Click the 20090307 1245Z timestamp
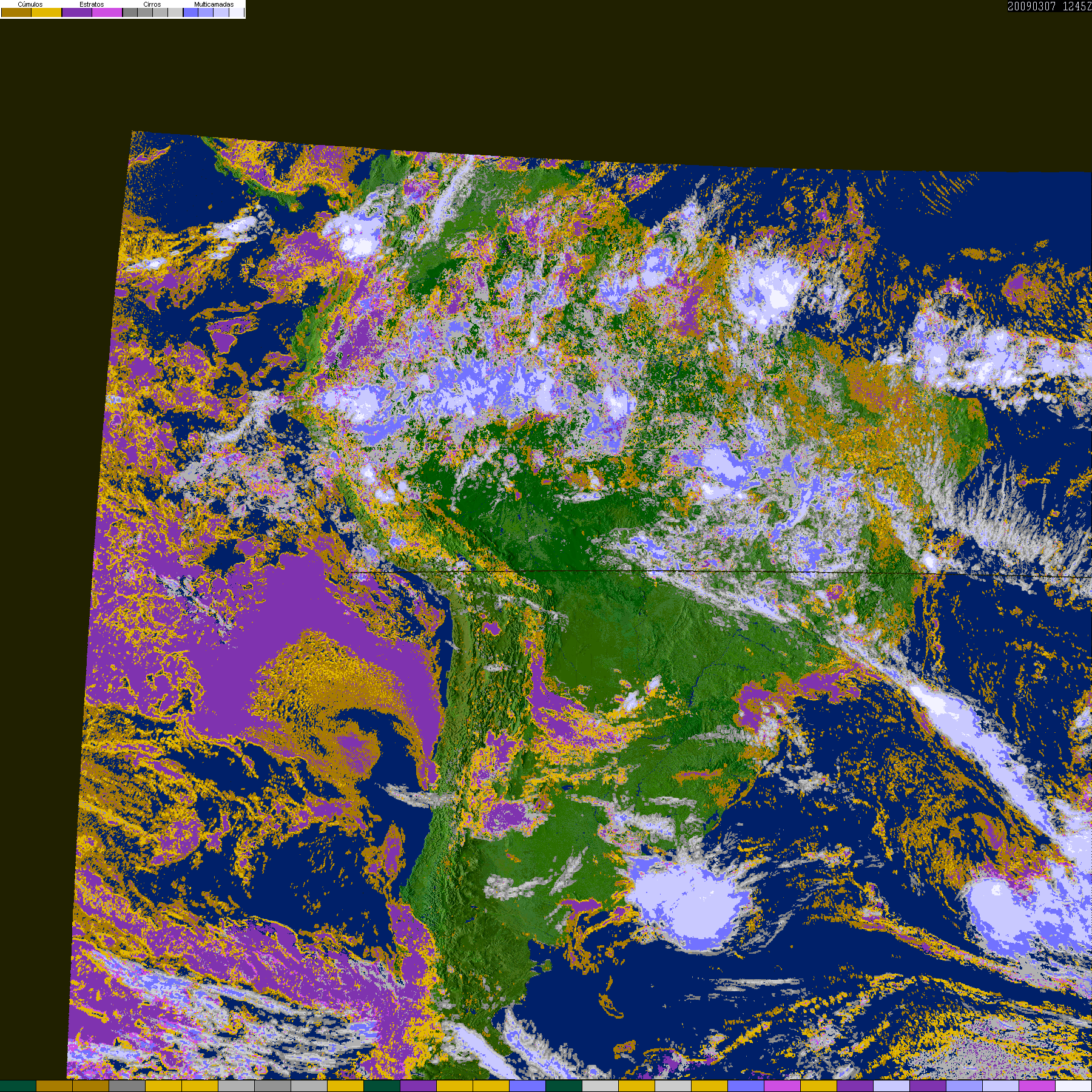 click(1049, 6)
